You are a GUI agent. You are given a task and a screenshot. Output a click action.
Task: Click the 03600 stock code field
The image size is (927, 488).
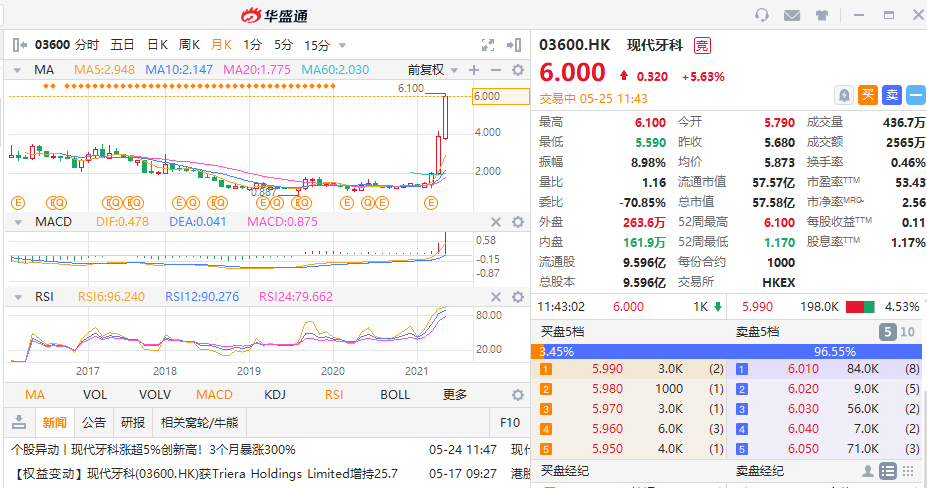(x=53, y=45)
